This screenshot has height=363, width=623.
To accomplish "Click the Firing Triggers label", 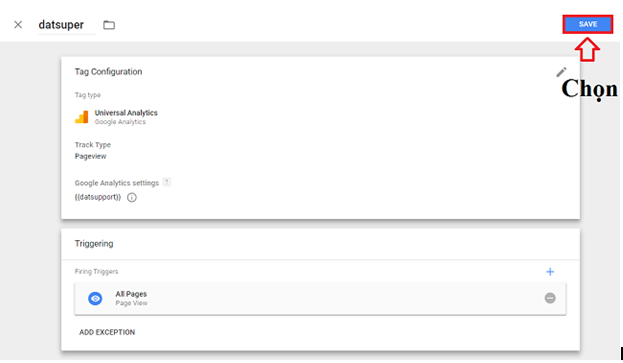I will pos(97,272).
